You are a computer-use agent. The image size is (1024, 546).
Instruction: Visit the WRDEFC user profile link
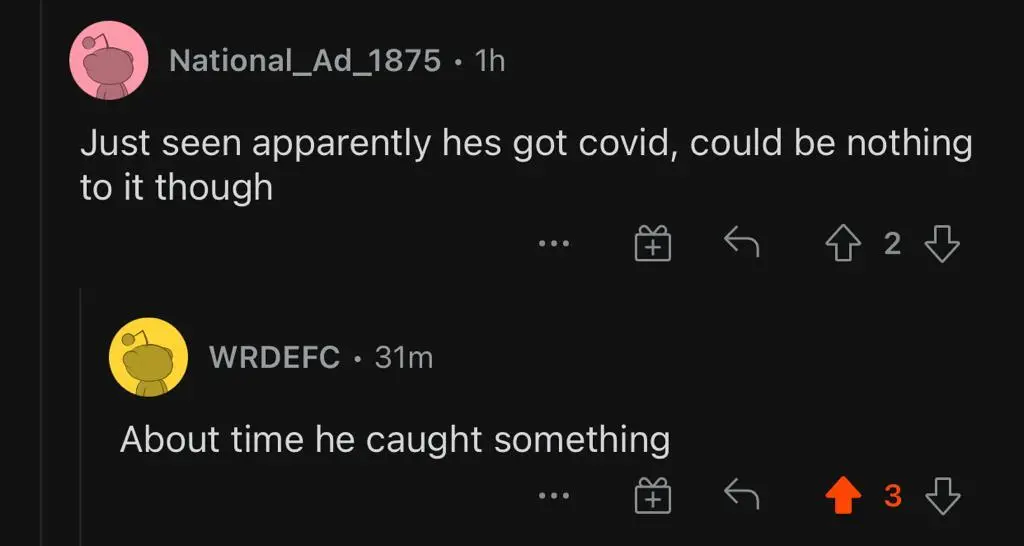pos(274,357)
